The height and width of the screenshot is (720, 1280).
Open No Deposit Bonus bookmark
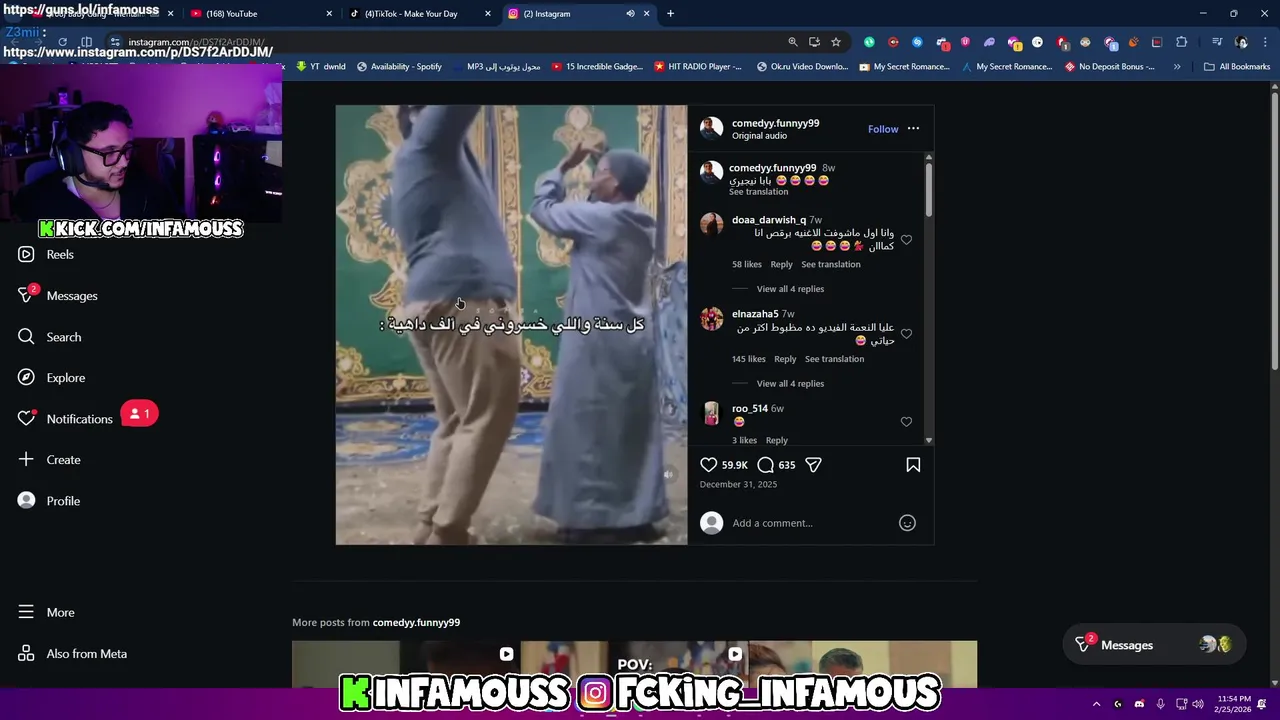click(x=1110, y=67)
